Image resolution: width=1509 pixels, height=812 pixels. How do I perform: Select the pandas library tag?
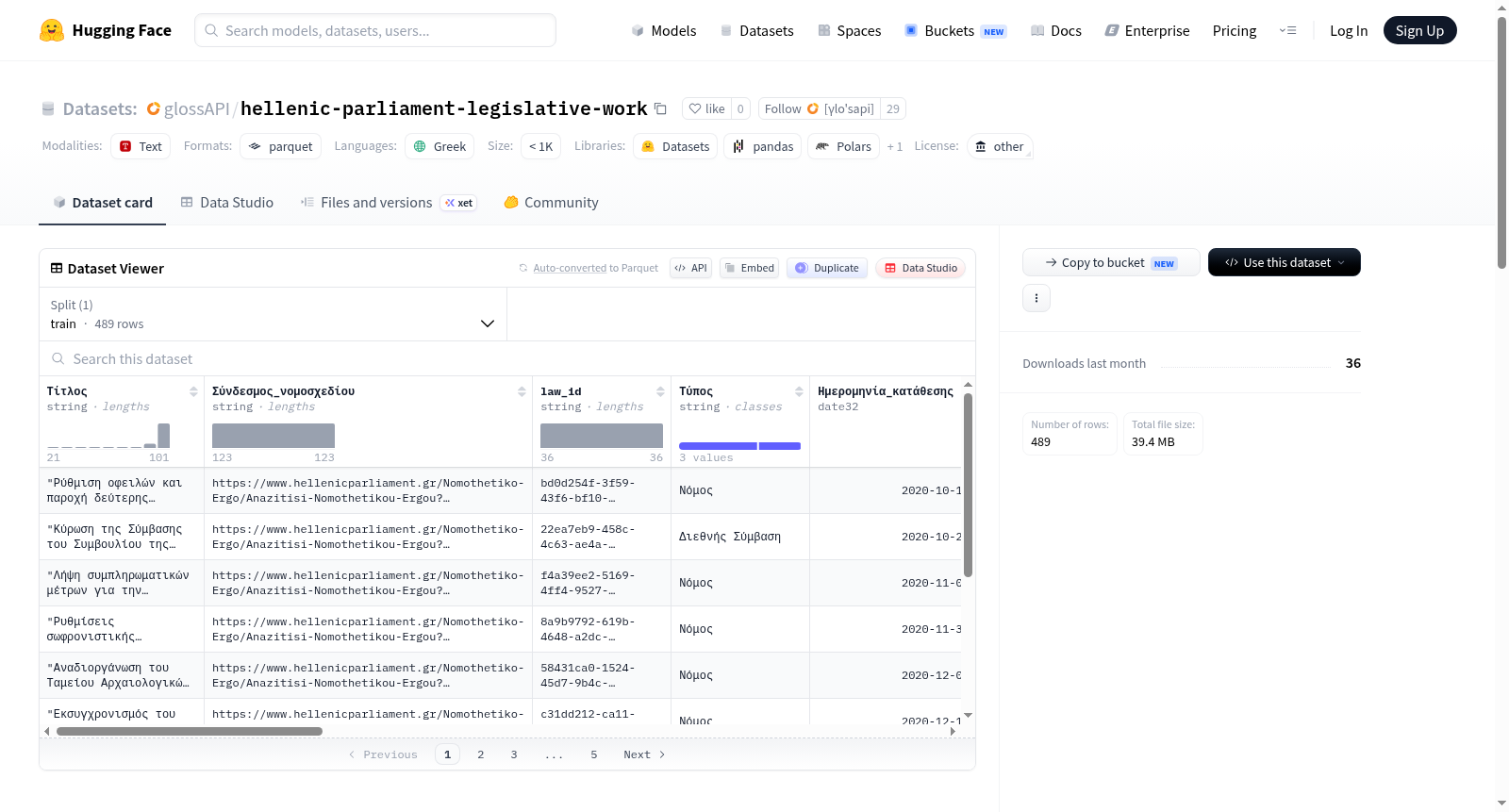point(763,146)
